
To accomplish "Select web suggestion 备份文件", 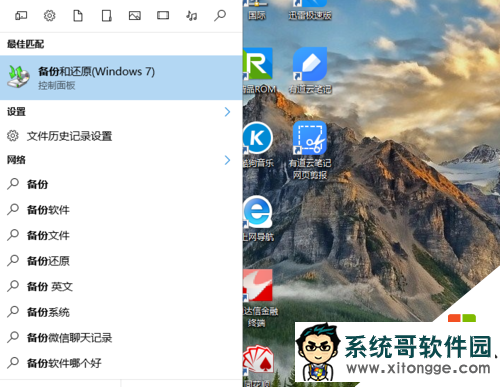I will [121, 235].
